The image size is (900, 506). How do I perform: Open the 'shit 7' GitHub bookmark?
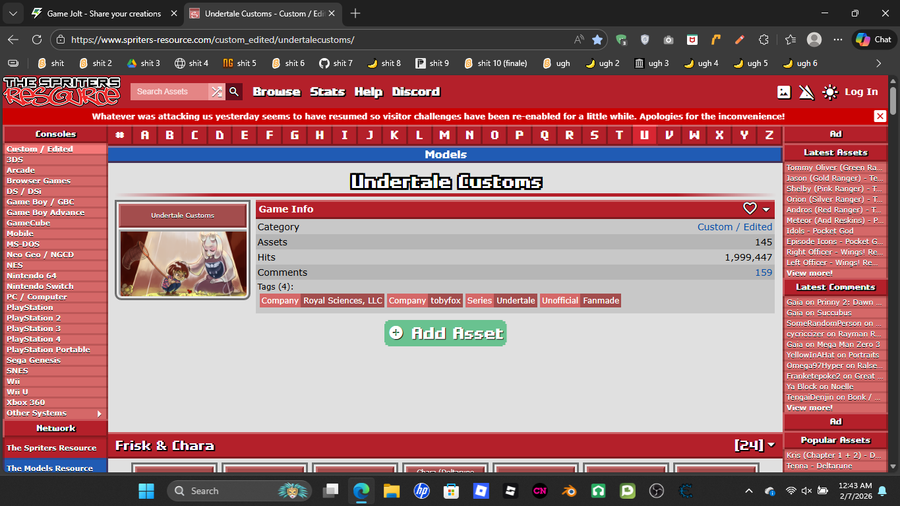(336, 63)
